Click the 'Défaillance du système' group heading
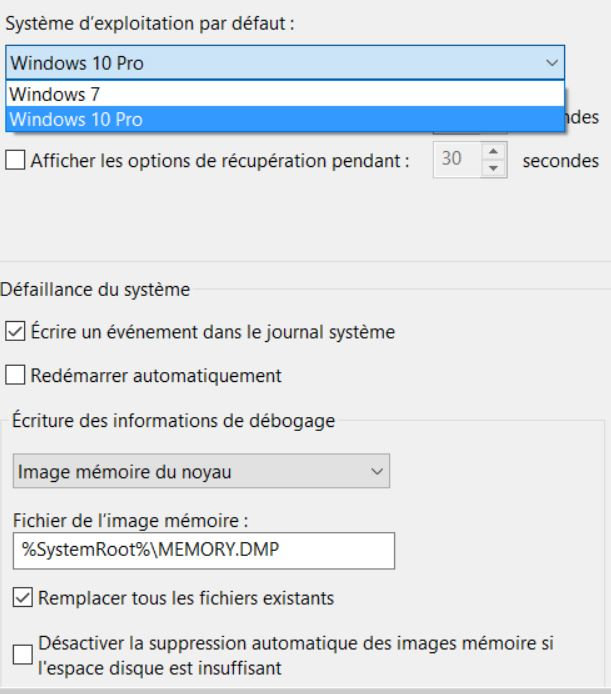611x694 pixels. click(95, 291)
